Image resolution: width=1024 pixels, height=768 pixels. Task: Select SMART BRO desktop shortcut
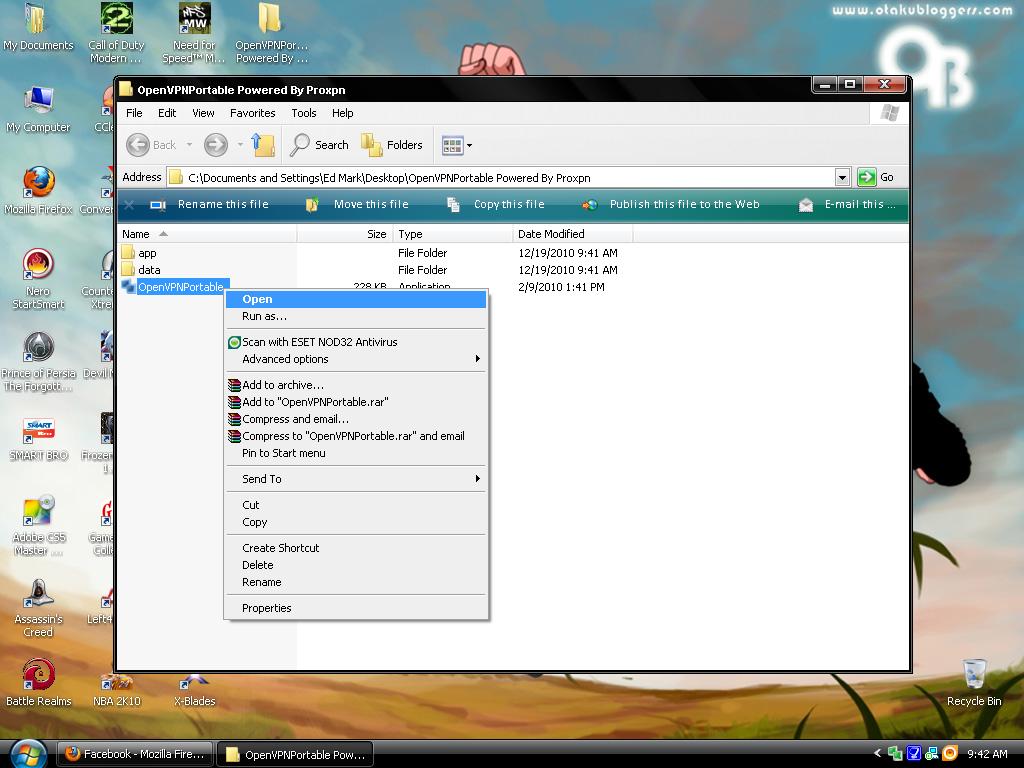[38, 439]
